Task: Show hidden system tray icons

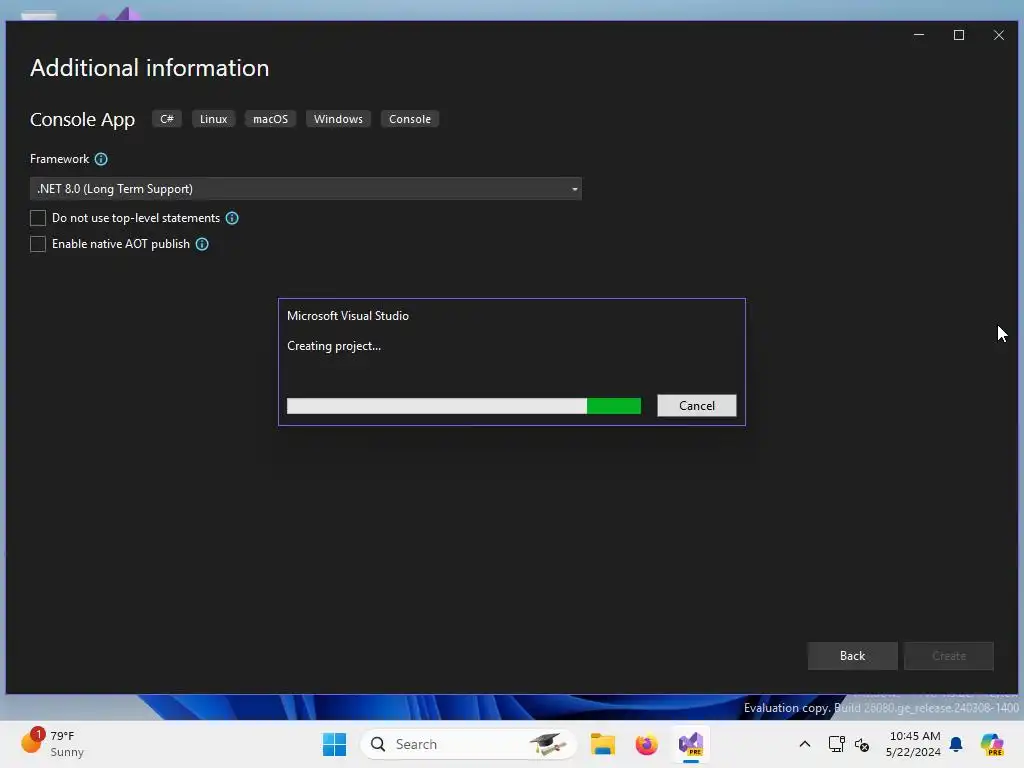Action: click(805, 744)
